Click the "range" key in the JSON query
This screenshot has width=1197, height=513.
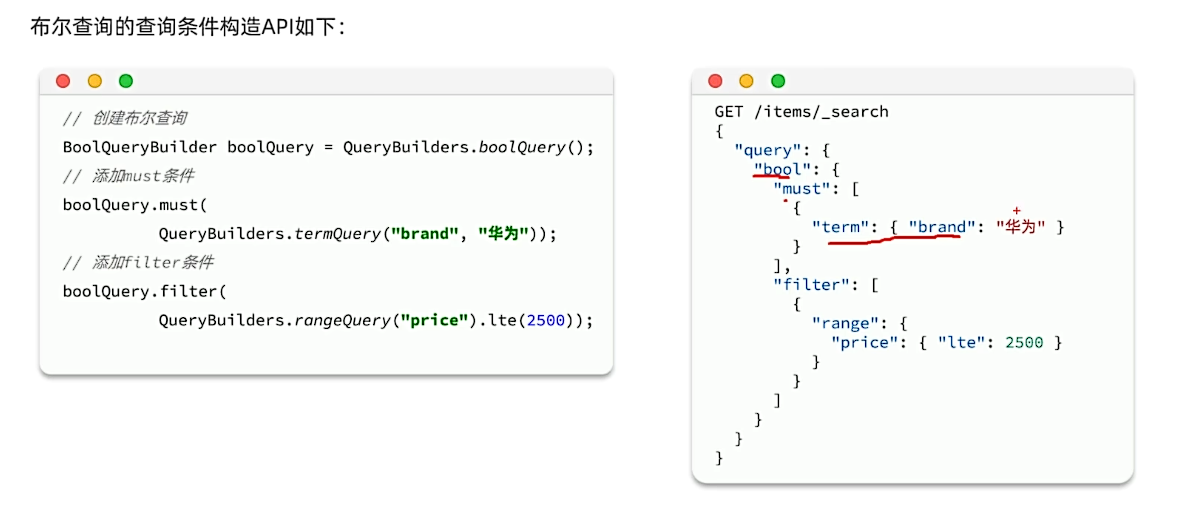point(844,323)
